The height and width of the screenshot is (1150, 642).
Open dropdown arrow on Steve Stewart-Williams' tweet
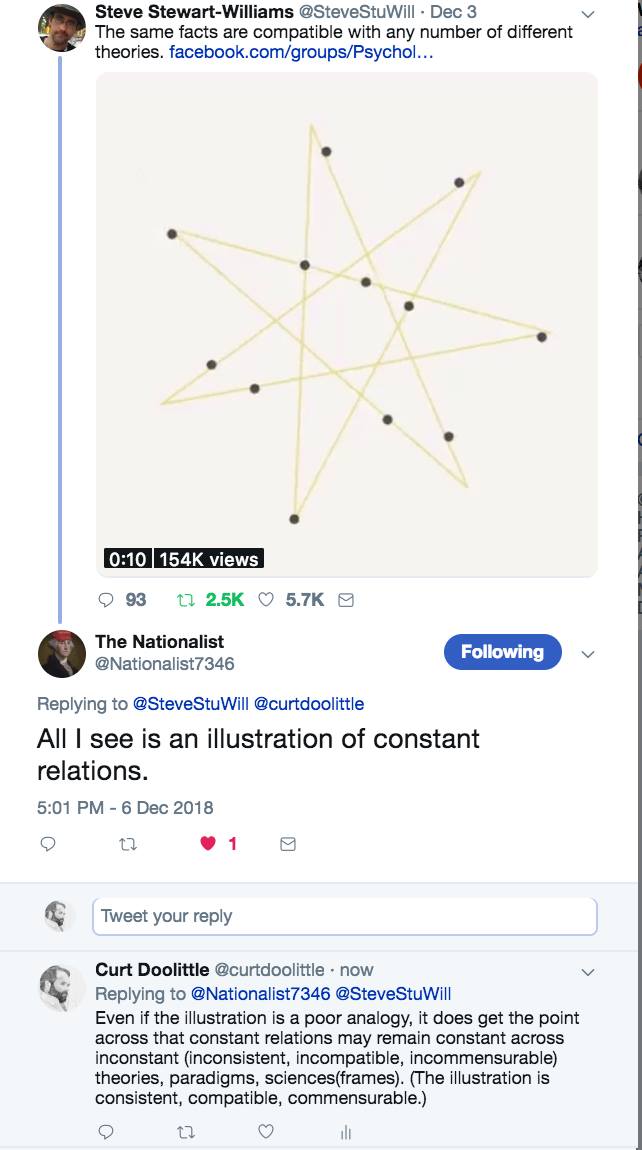tap(588, 14)
